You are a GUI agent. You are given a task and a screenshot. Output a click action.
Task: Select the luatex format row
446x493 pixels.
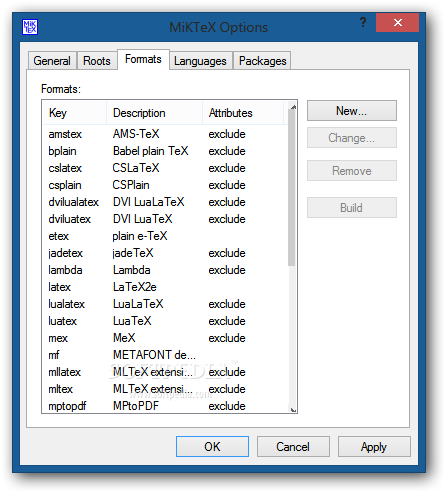click(165, 321)
